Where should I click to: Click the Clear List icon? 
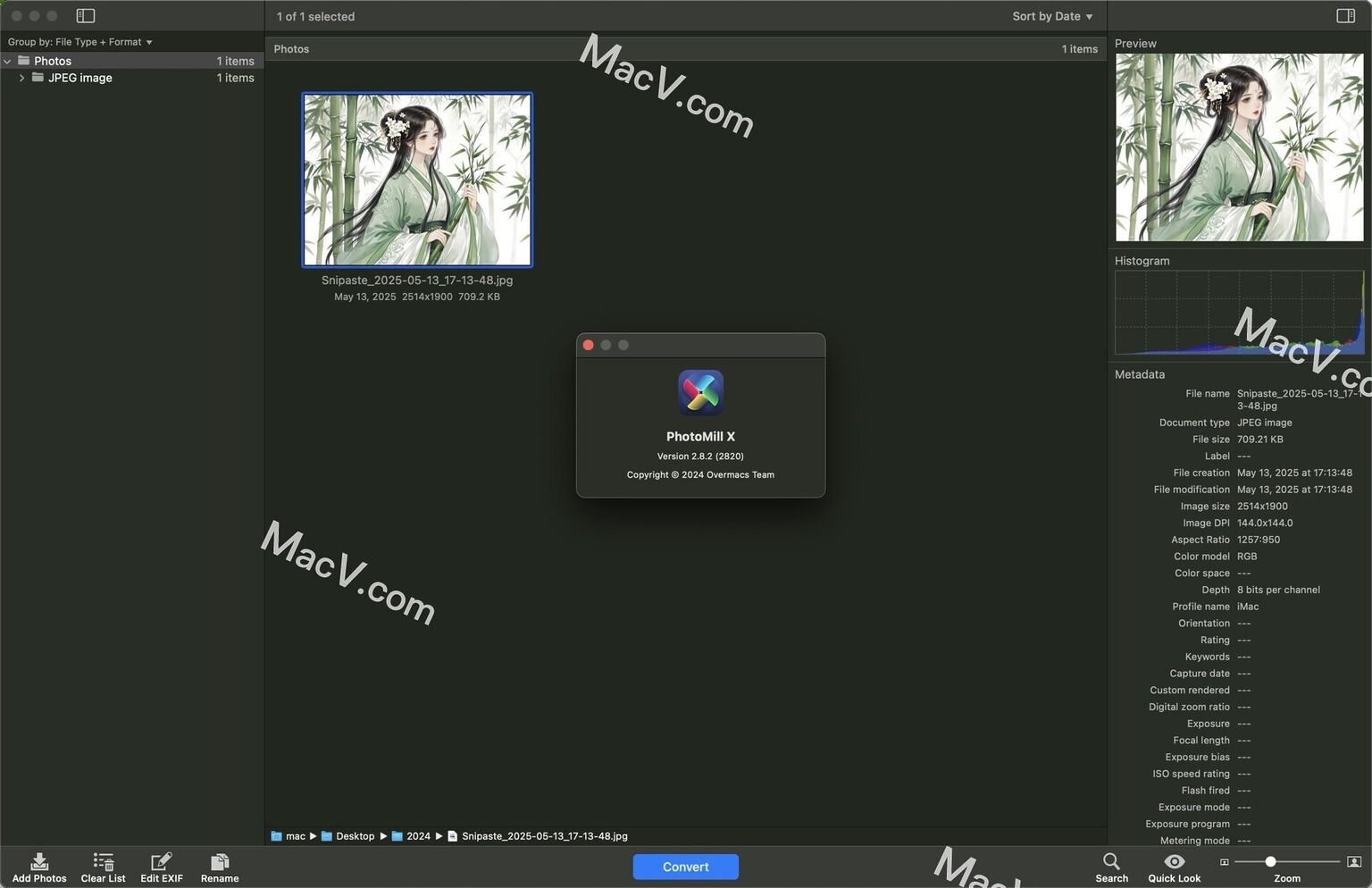pyautogui.click(x=104, y=861)
